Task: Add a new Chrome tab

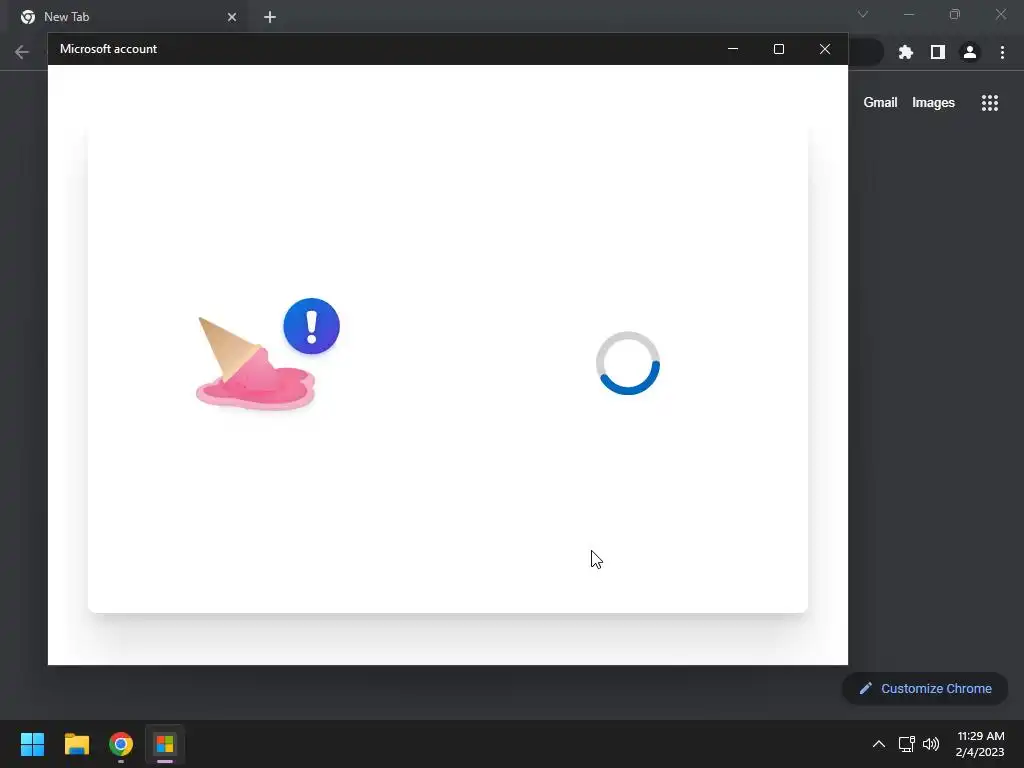Action: click(x=270, y=17)
